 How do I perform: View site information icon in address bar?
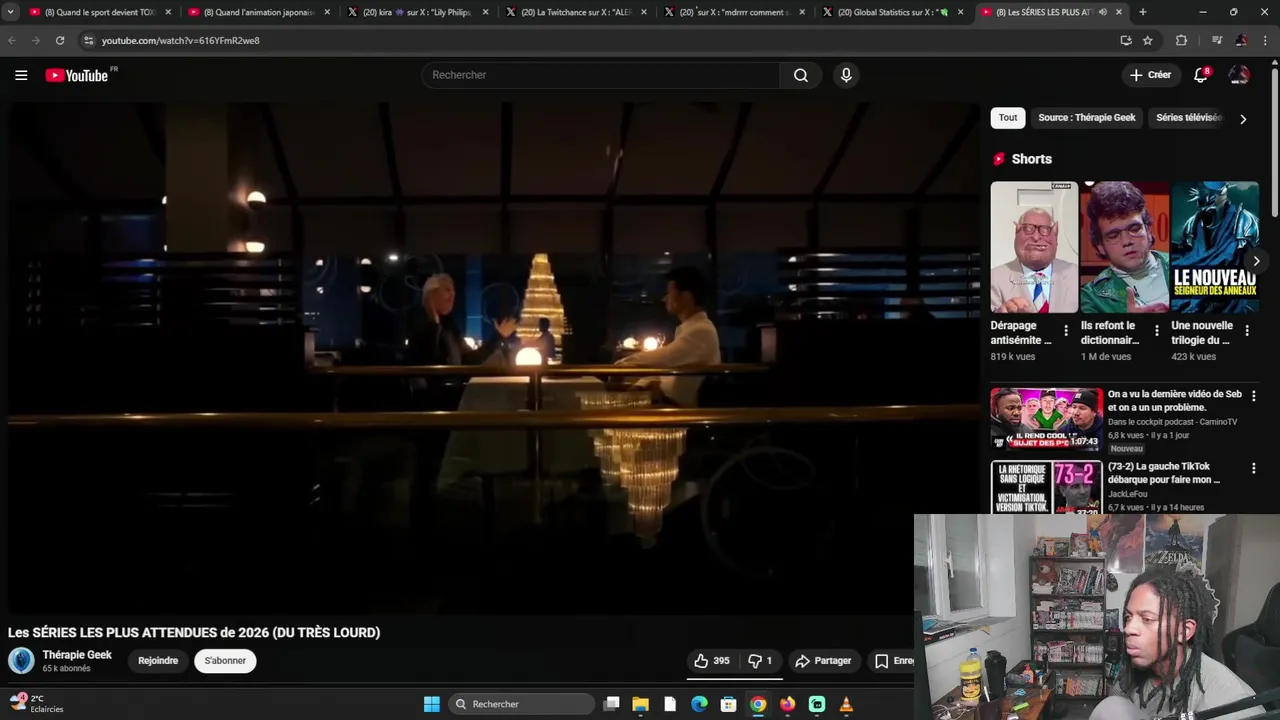tap(88, 40)
